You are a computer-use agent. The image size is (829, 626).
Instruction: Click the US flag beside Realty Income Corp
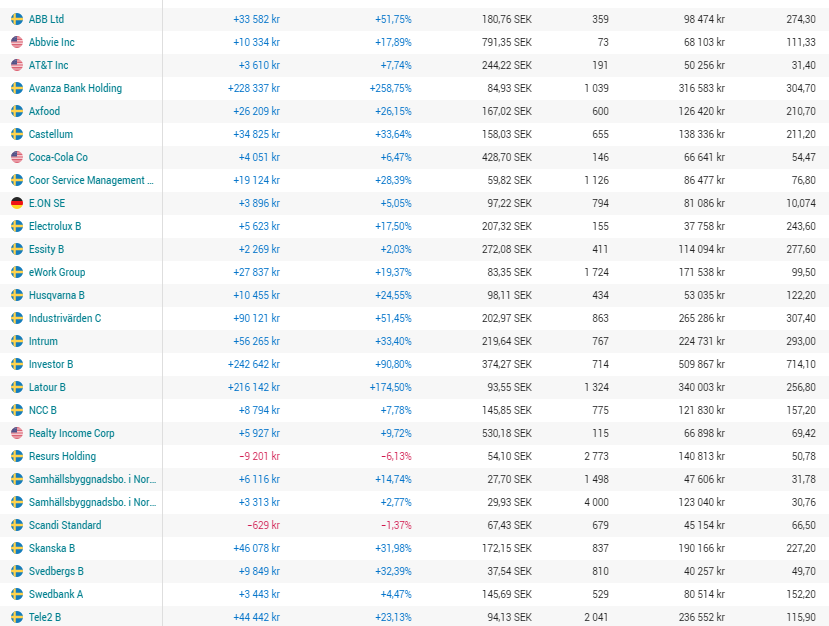pyautogui.click(x=17, y=433)
